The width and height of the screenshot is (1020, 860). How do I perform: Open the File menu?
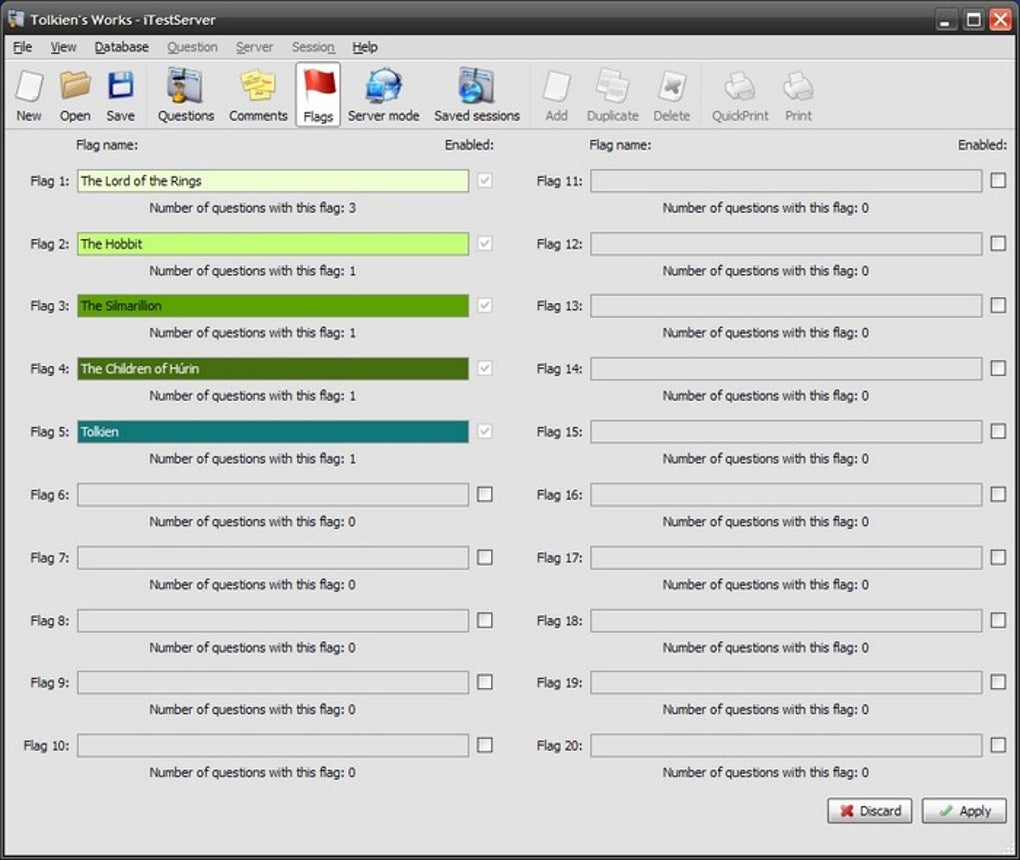[22, 47]
